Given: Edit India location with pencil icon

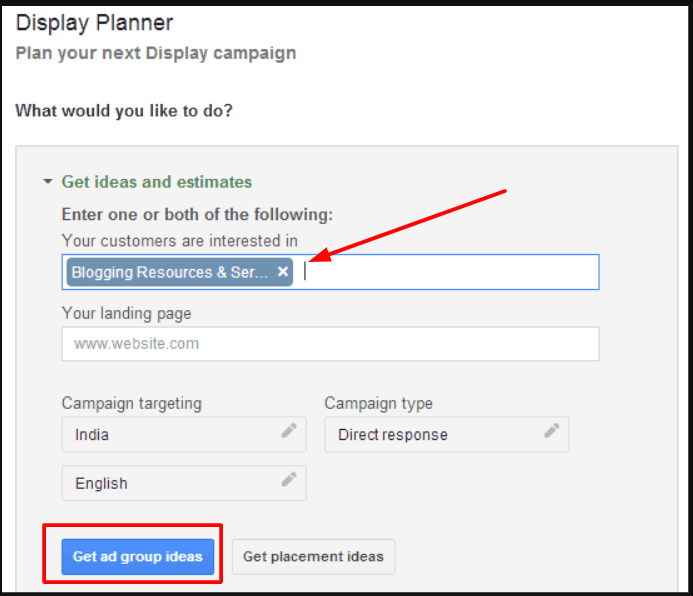Looking at the screenshot, I should pos(289,430).
